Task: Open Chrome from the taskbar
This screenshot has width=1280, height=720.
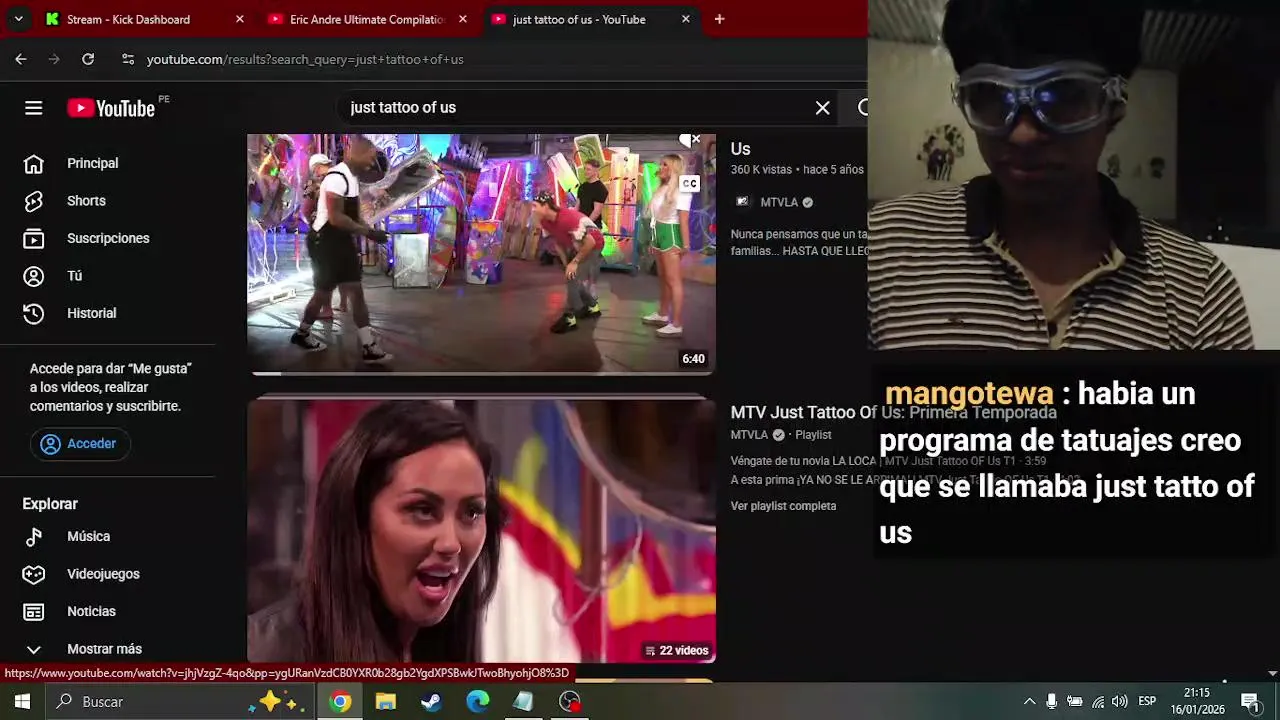Action: 340,702
